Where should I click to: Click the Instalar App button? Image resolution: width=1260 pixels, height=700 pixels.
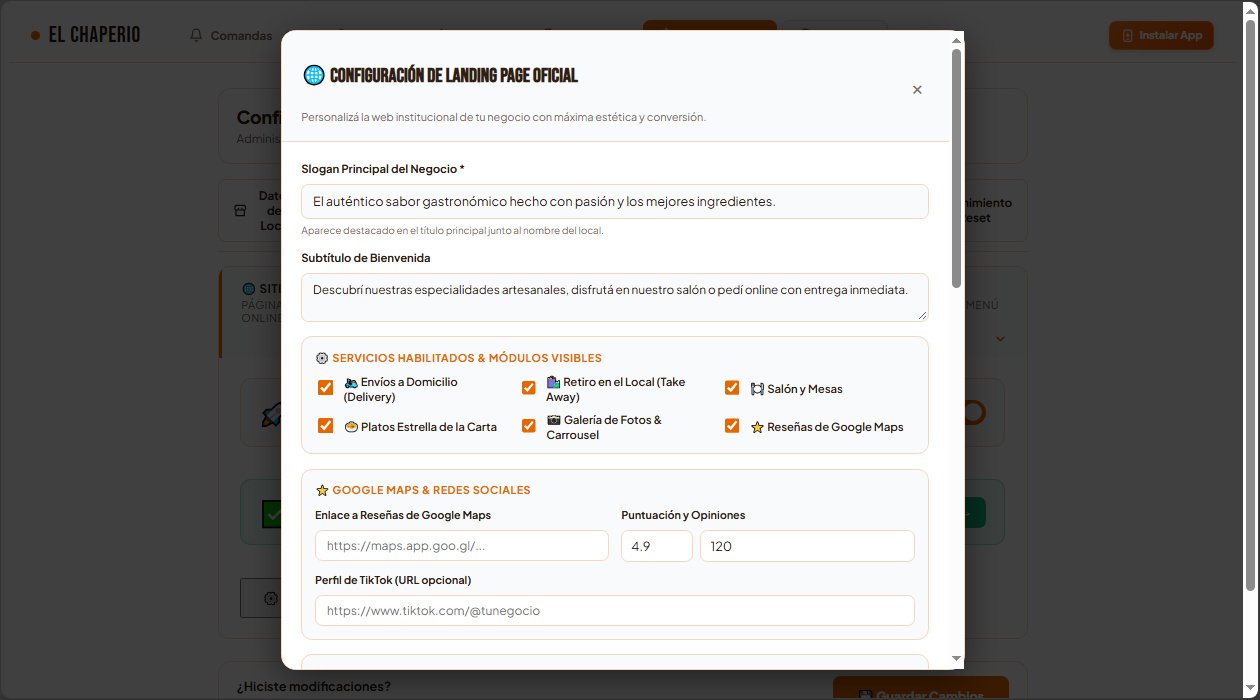click(x=1161, y=35)
